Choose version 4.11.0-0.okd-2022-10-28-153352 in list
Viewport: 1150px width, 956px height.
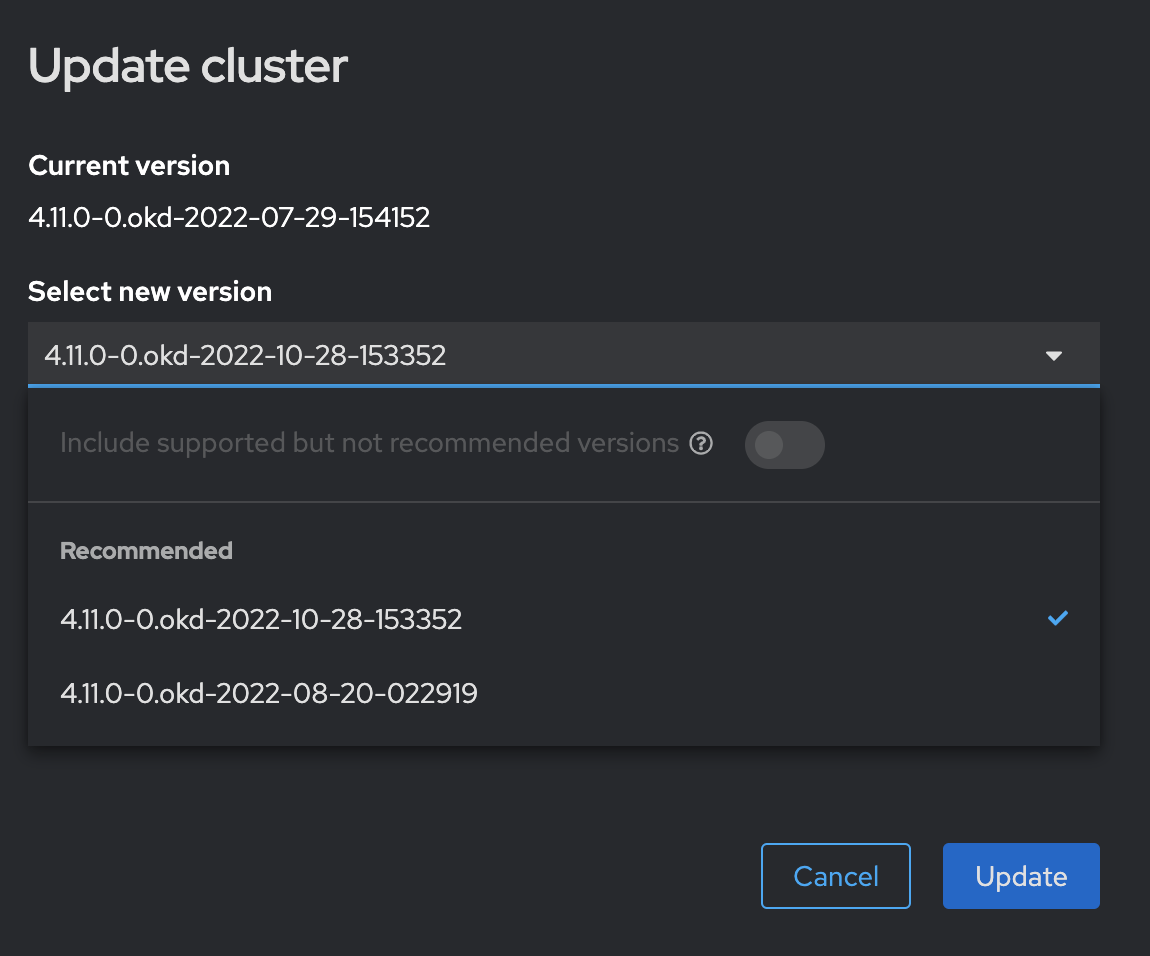pos(261,620)
